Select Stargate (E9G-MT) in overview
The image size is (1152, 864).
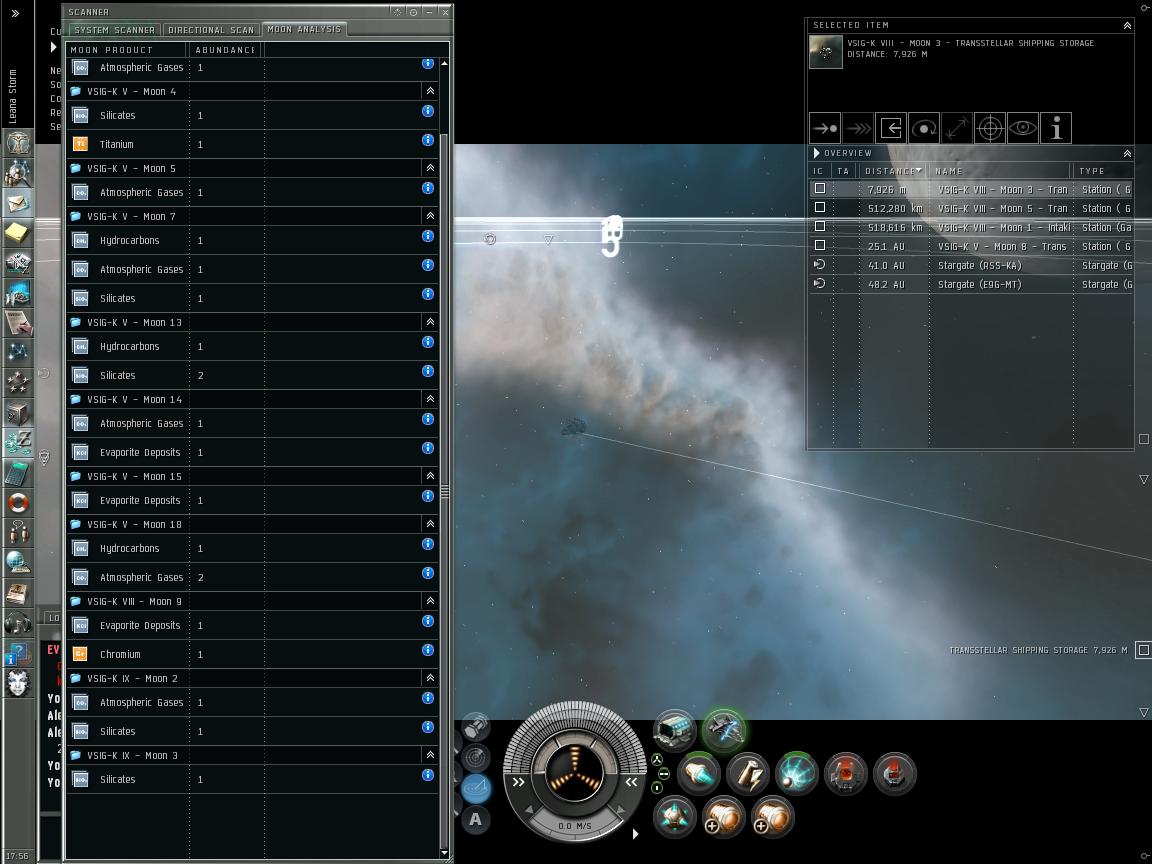pos(971,284)
